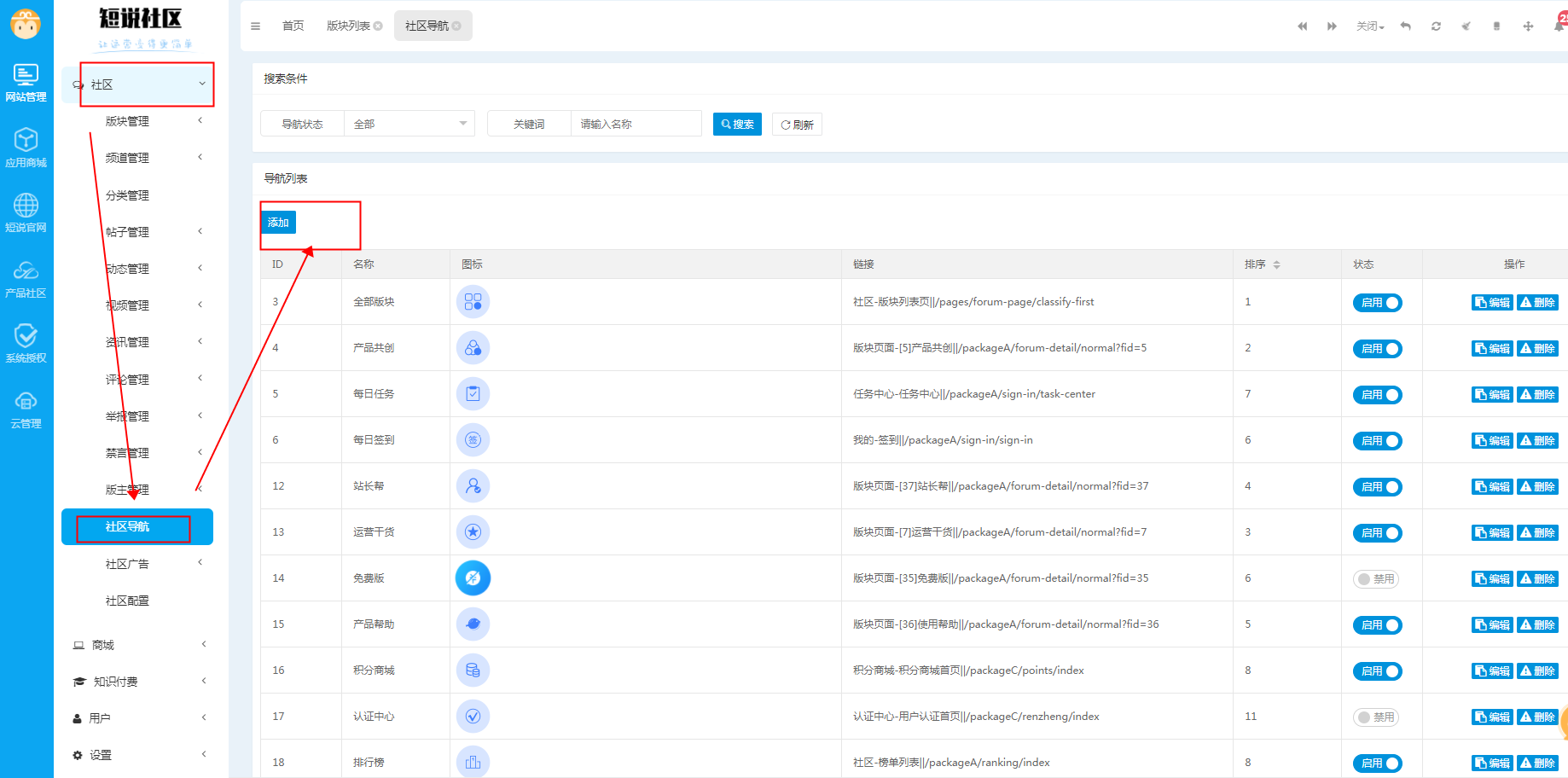1568x778 pixels.
Task: Close the 版块列表 tab with its x icon
Action: [378, 26]
